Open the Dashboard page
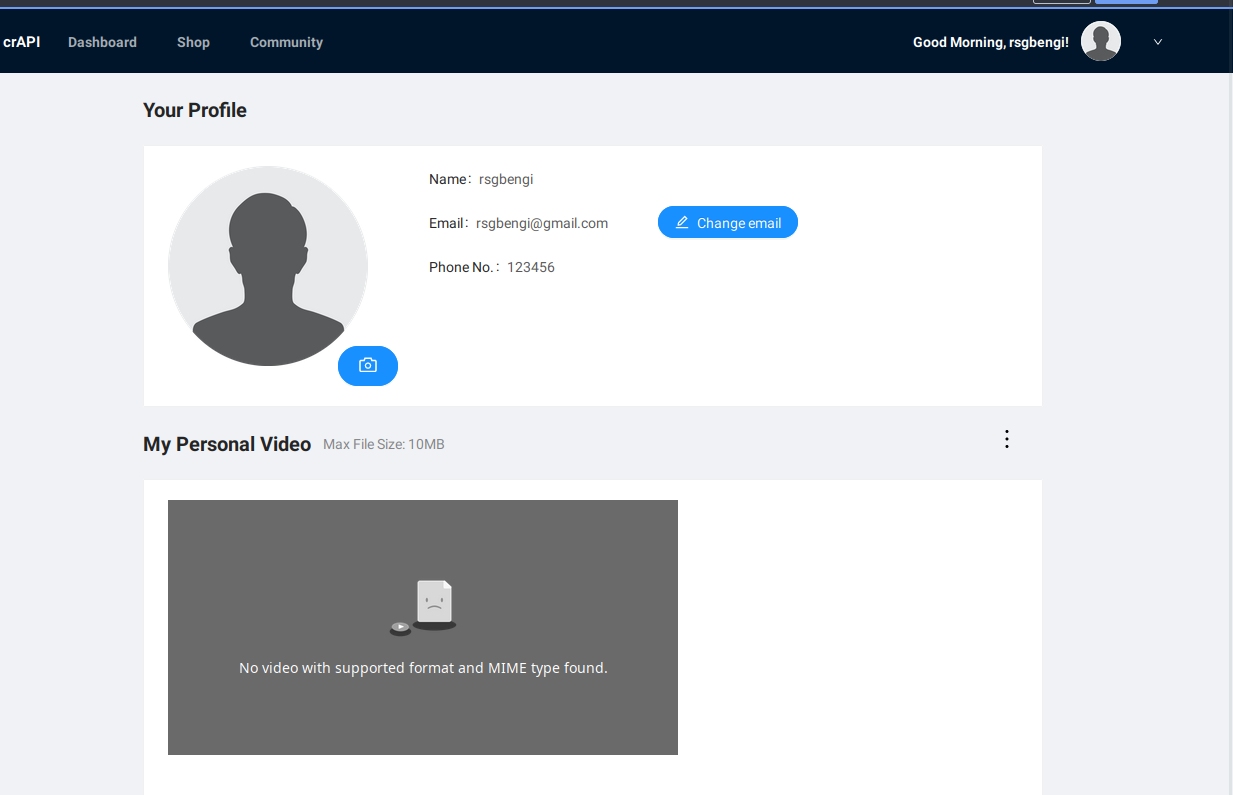Image resolution: width=1233 pixels, height=795 pixels. [102, 42]
